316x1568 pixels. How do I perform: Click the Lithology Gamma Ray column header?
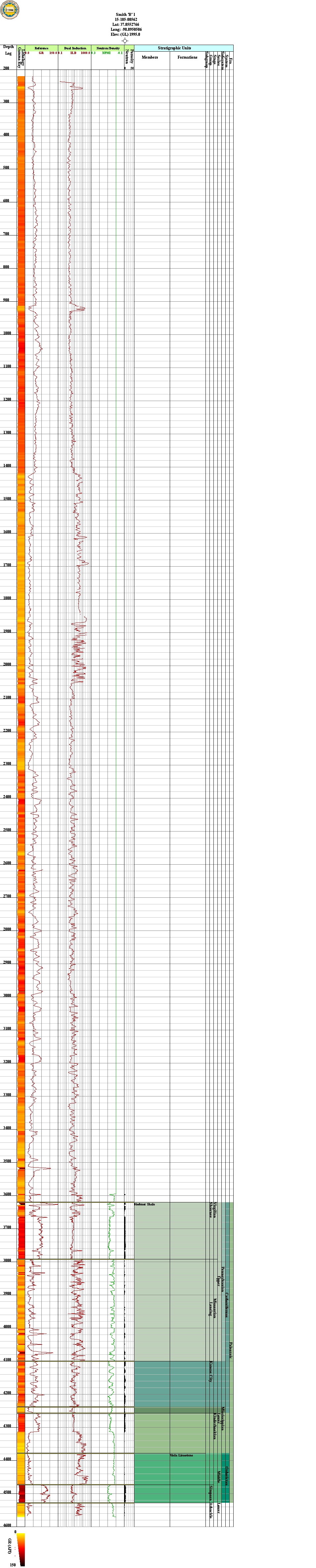click(21, 57)
